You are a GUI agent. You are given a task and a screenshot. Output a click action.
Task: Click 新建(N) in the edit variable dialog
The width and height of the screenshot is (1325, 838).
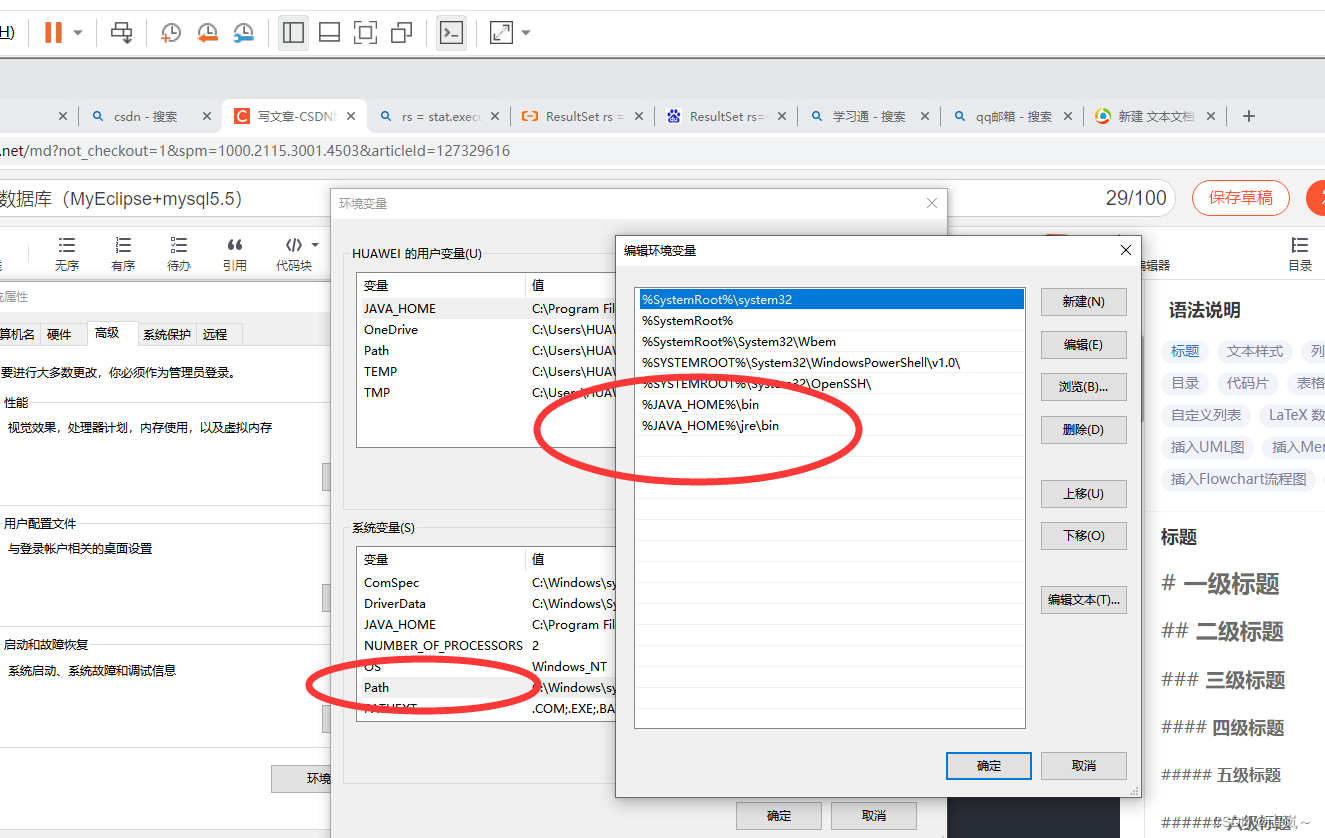click(x=1083, y=301)
